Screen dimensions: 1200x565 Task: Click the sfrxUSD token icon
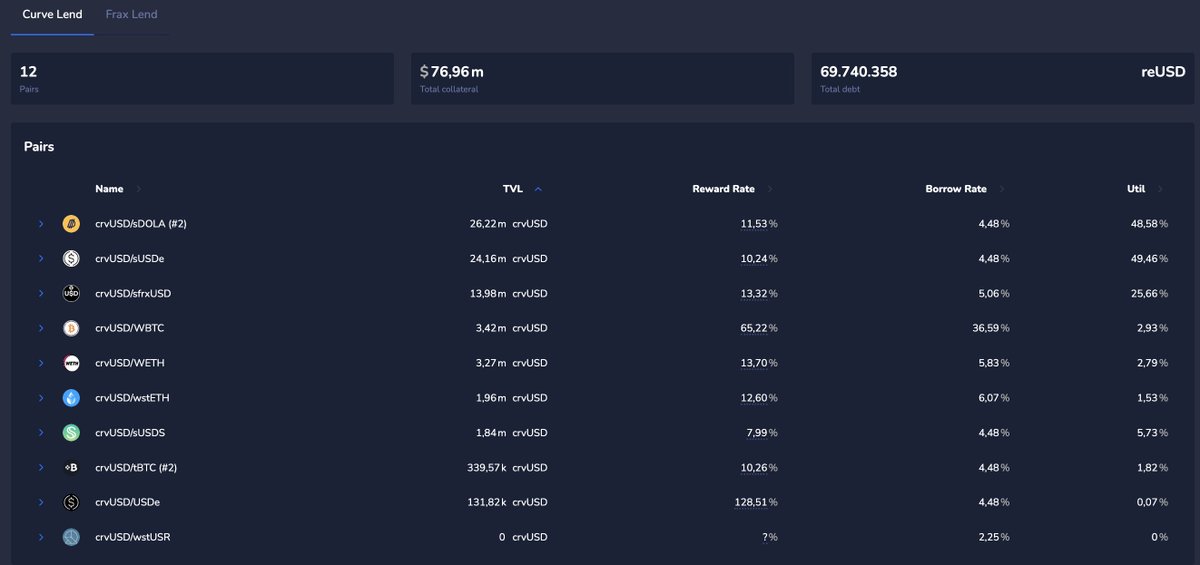pos(71,293)
